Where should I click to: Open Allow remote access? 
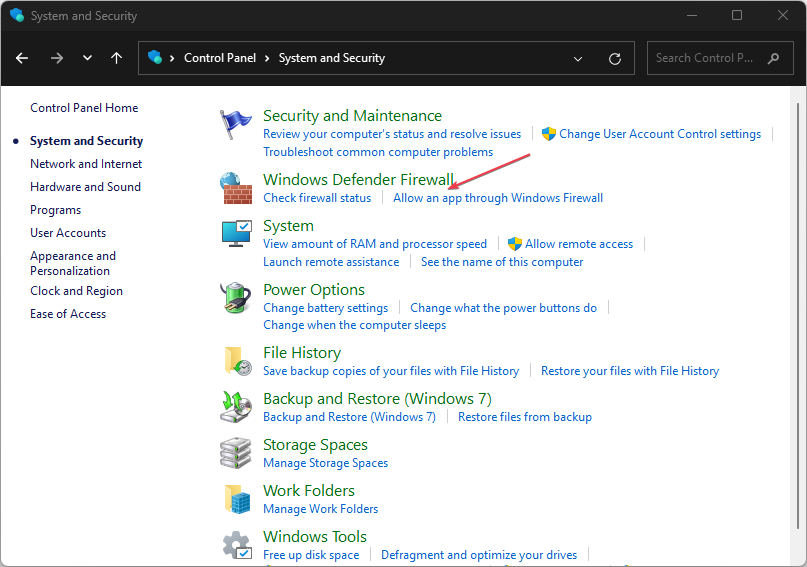tap(579, 244)
